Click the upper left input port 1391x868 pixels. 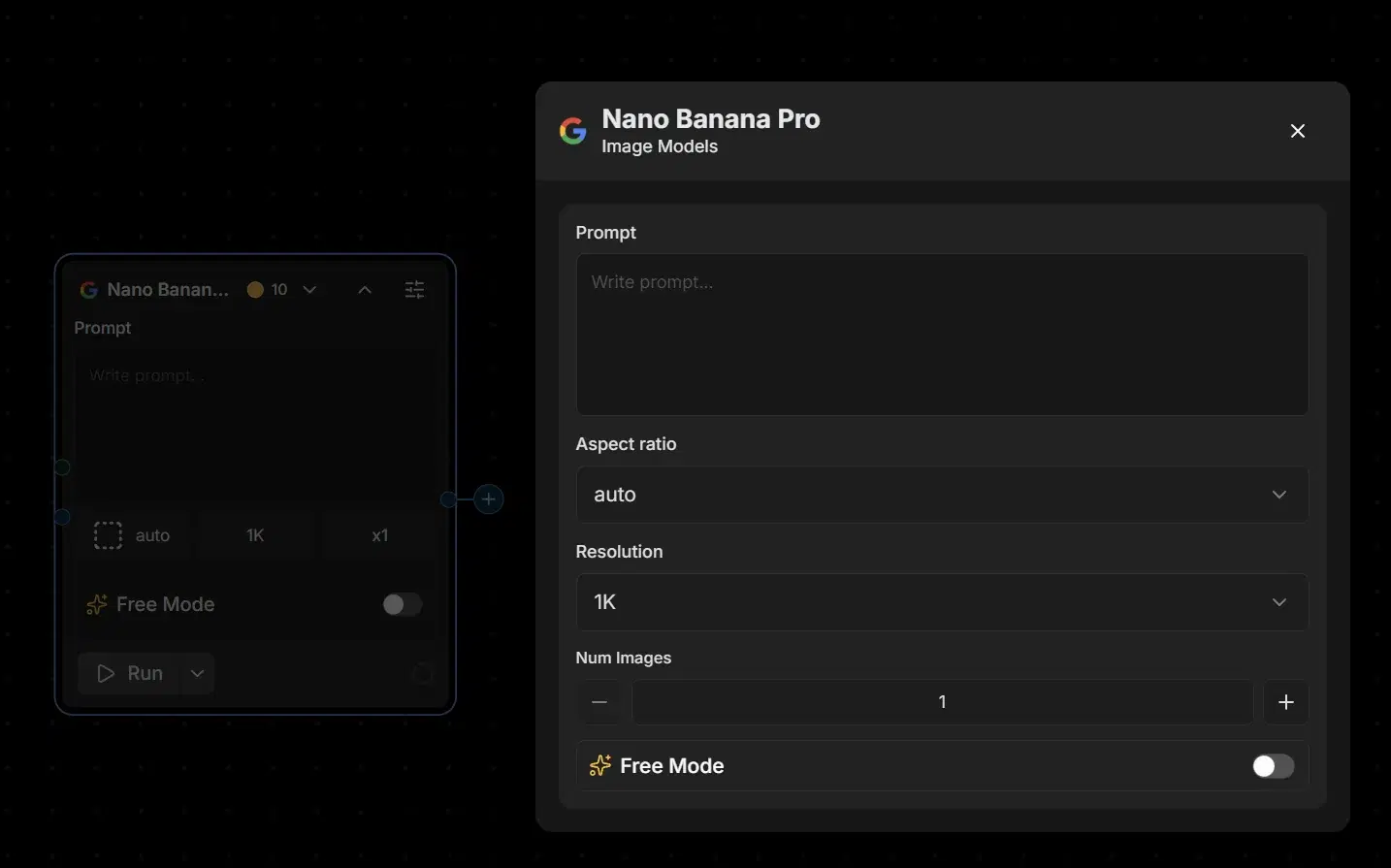[62, 467]
